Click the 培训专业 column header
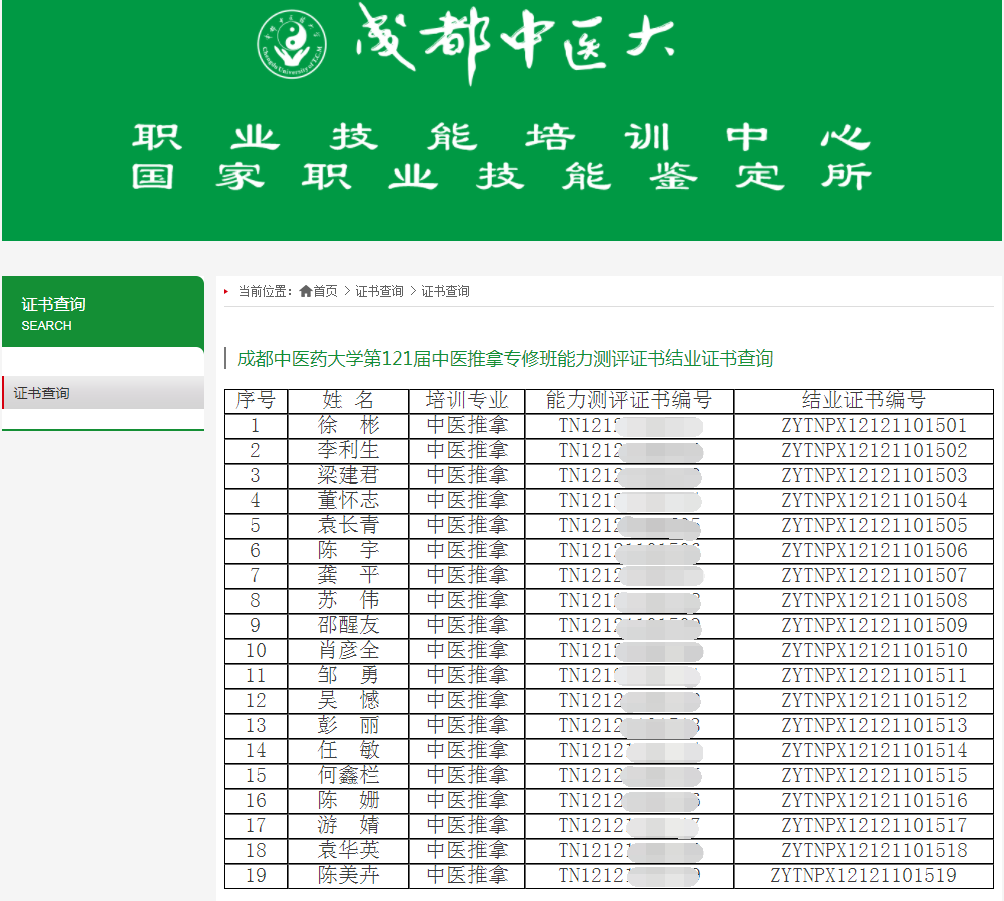The height and width of the screenshot is (901, 1004). [467, 400]
